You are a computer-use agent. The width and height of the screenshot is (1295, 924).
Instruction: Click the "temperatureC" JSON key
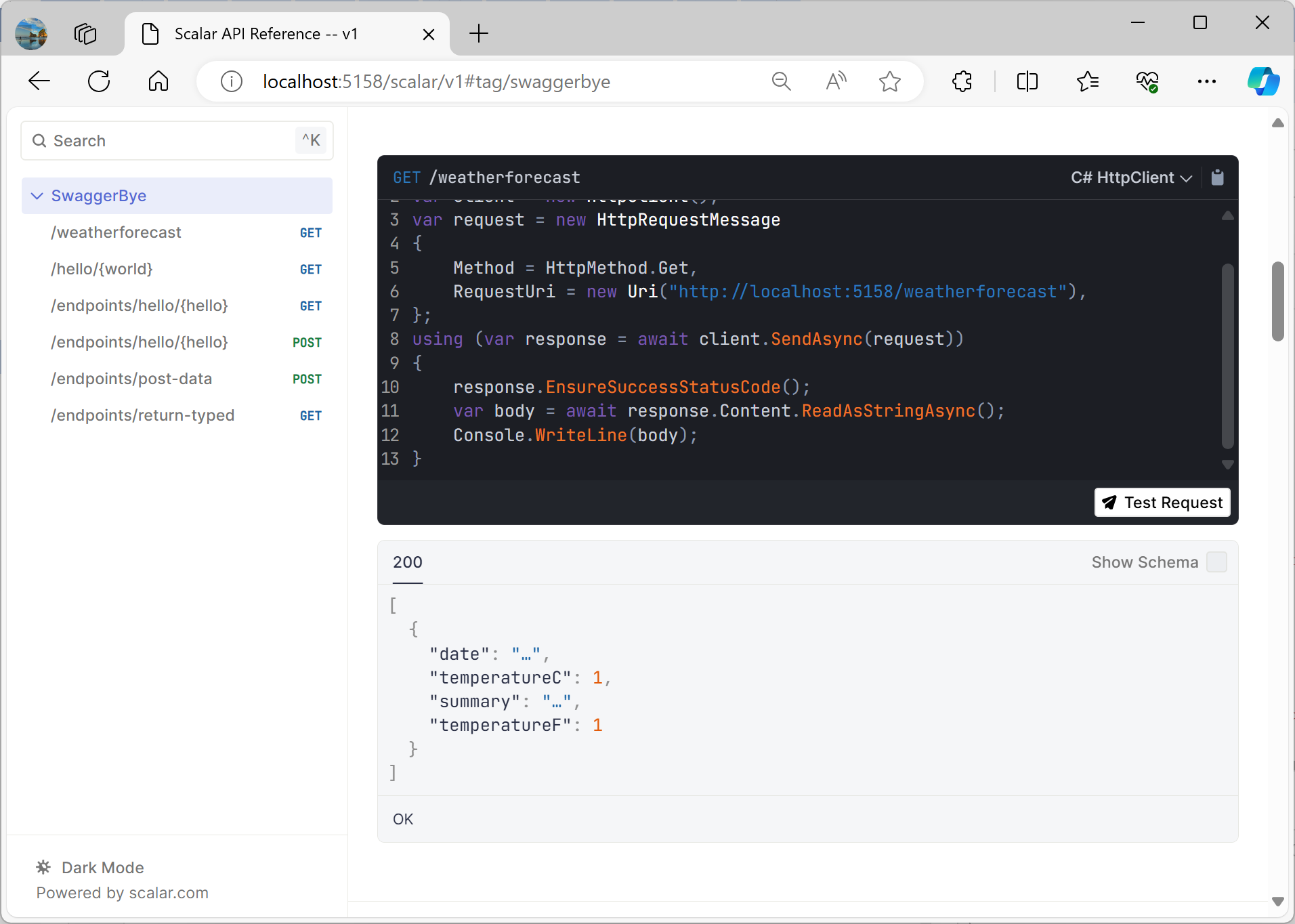point(501,678)
